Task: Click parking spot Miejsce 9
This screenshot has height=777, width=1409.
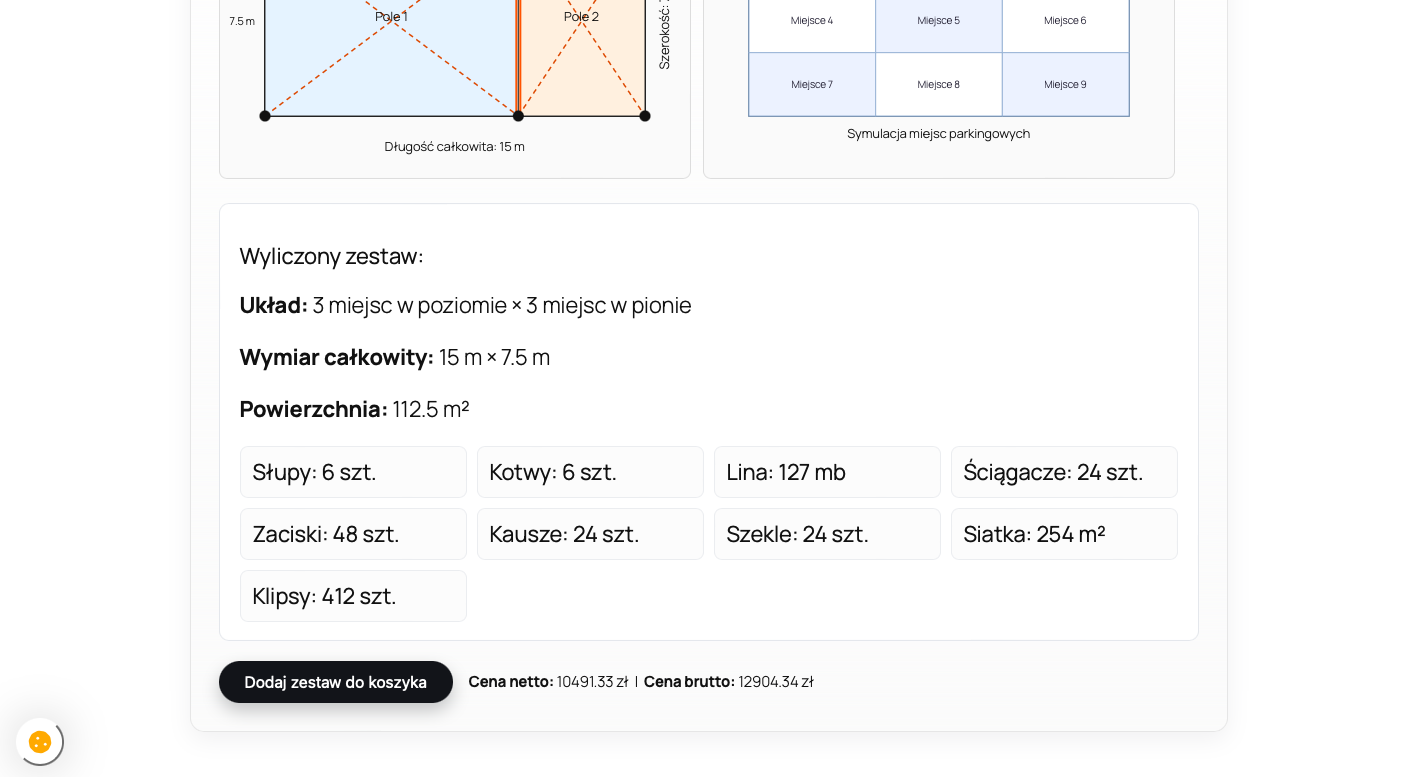Action: pos(1065,84)
